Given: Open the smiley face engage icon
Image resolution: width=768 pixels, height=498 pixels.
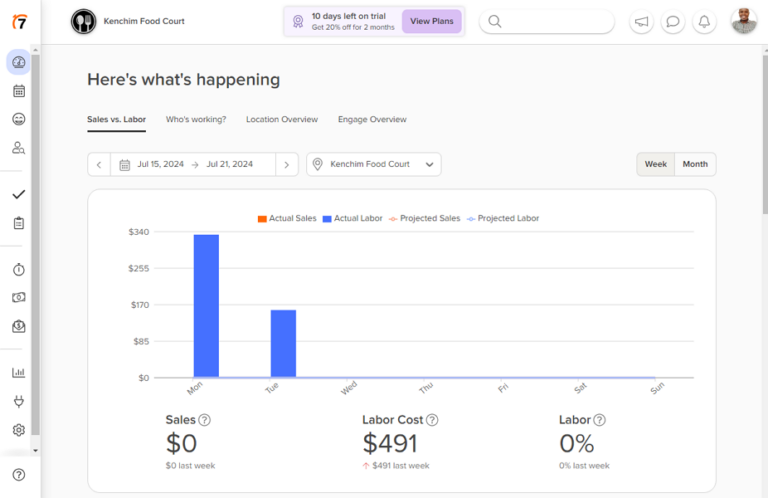Looking at the screenshot, I should click(x=19, y=119).
